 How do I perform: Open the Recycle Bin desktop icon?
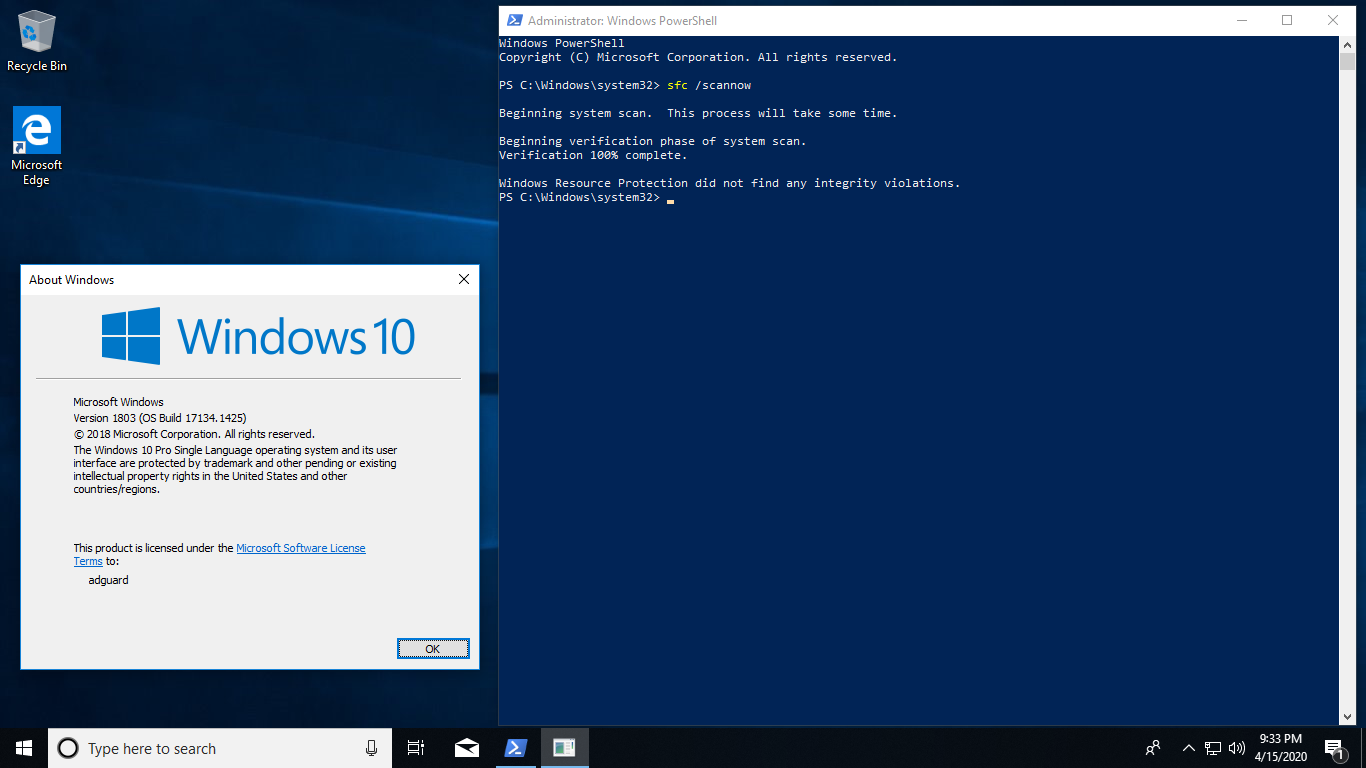pyautogui.click(x=37, y=42)
